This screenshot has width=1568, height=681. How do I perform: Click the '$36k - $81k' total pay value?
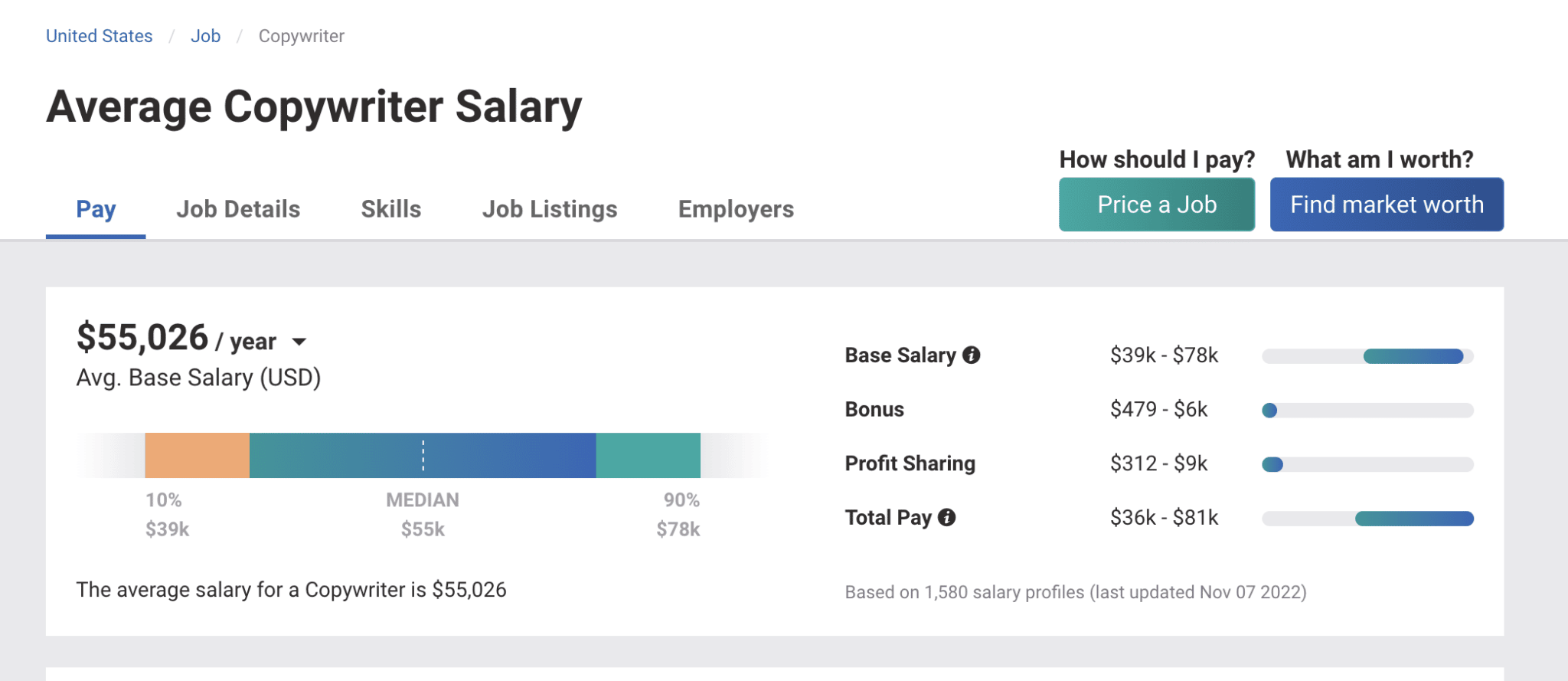click(1164, 518)
